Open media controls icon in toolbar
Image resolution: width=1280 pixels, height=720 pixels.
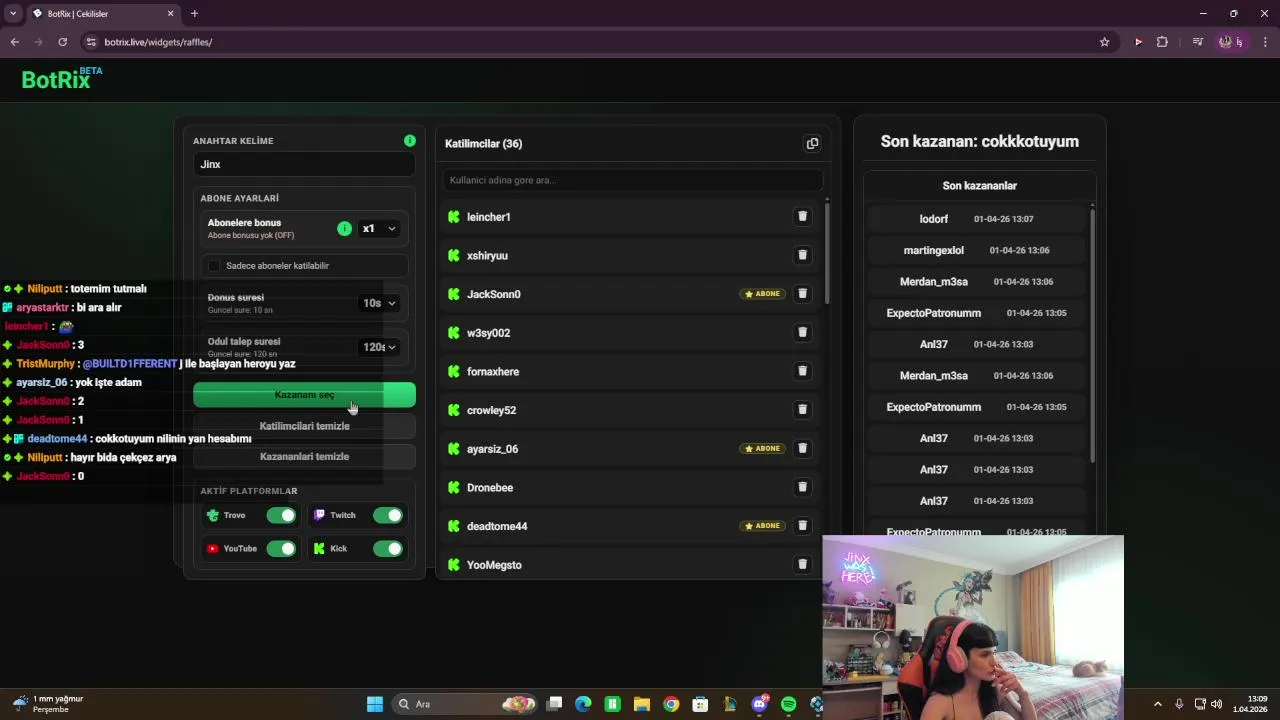click(x=1197, y=42)
